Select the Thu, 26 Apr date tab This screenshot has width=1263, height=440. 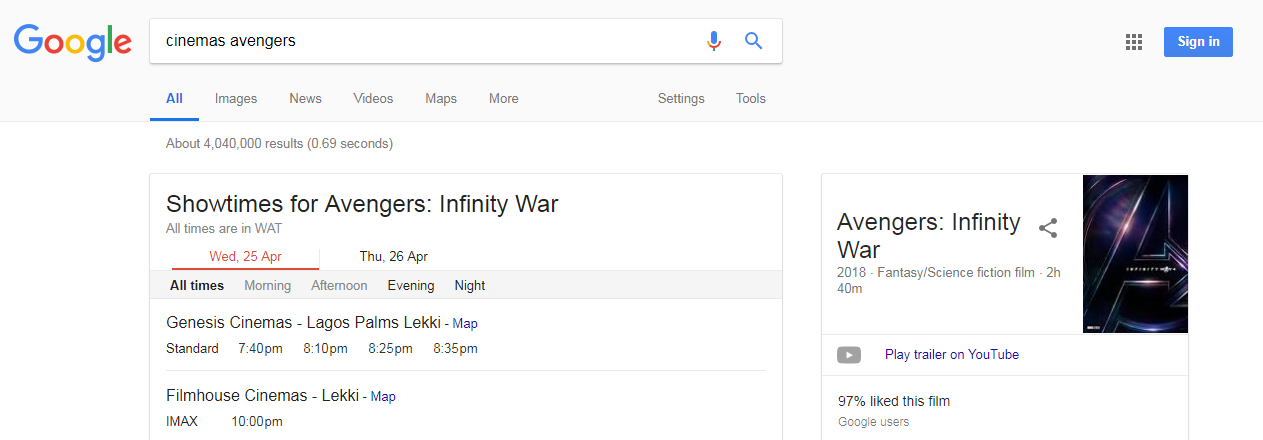394,256
